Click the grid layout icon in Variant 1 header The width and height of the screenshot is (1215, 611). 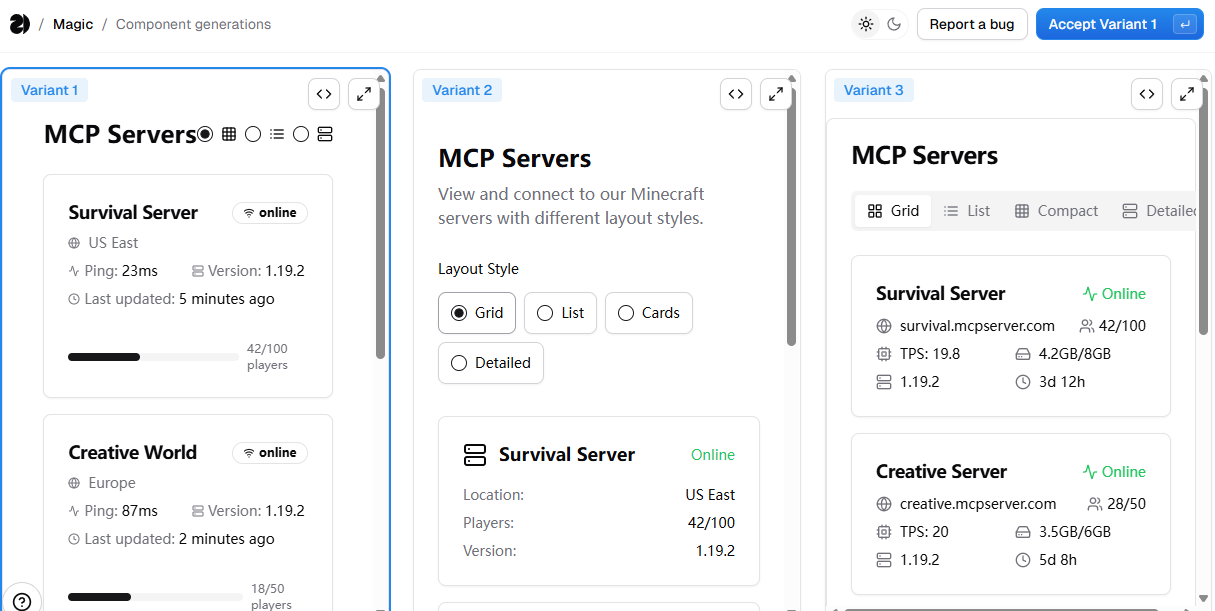[229, 134]
